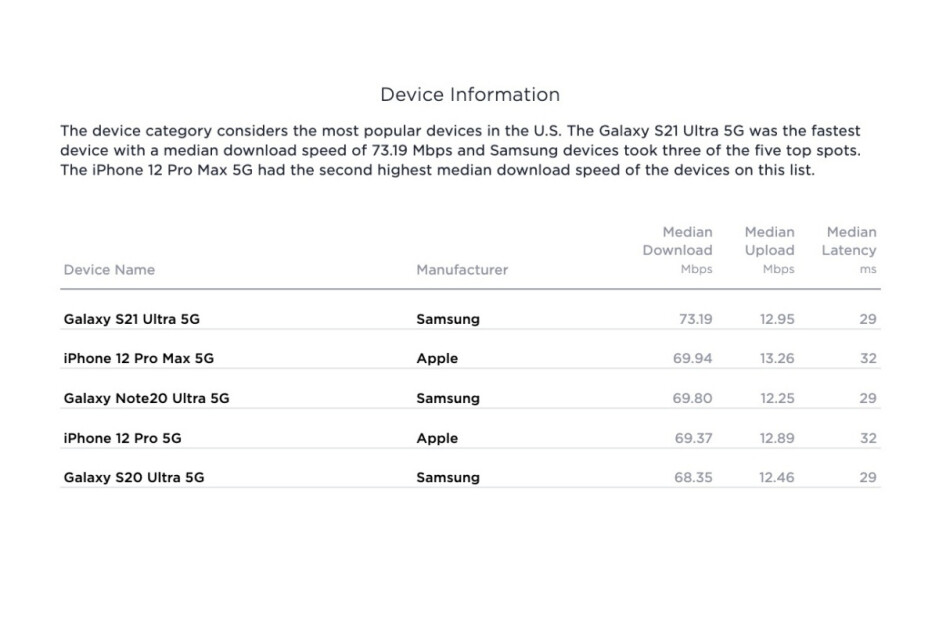This screenshot has height=626, width=939.
Task: Select the 69.80 download speed value
Action: [x=693, y=398]
